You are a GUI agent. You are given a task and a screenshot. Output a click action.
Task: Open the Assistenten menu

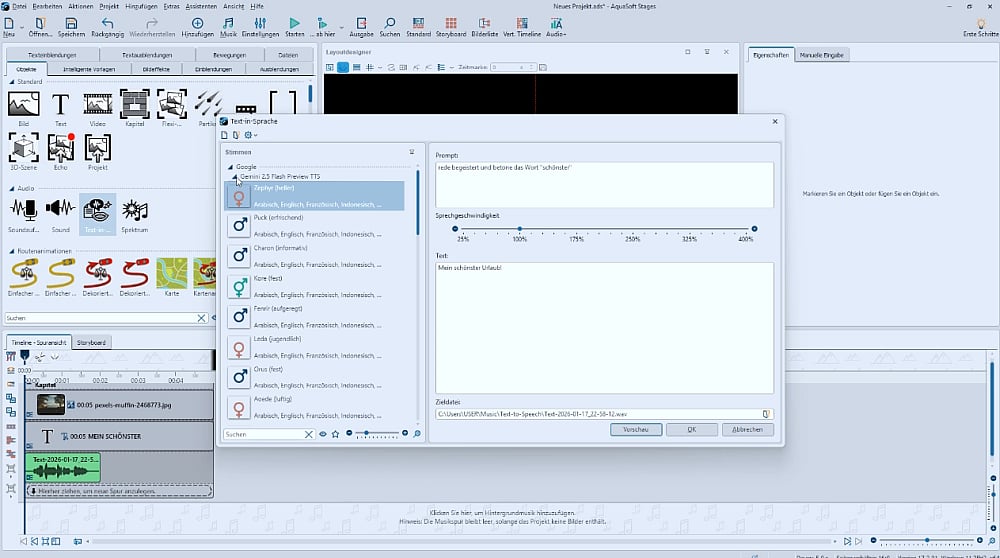point(201,6)
